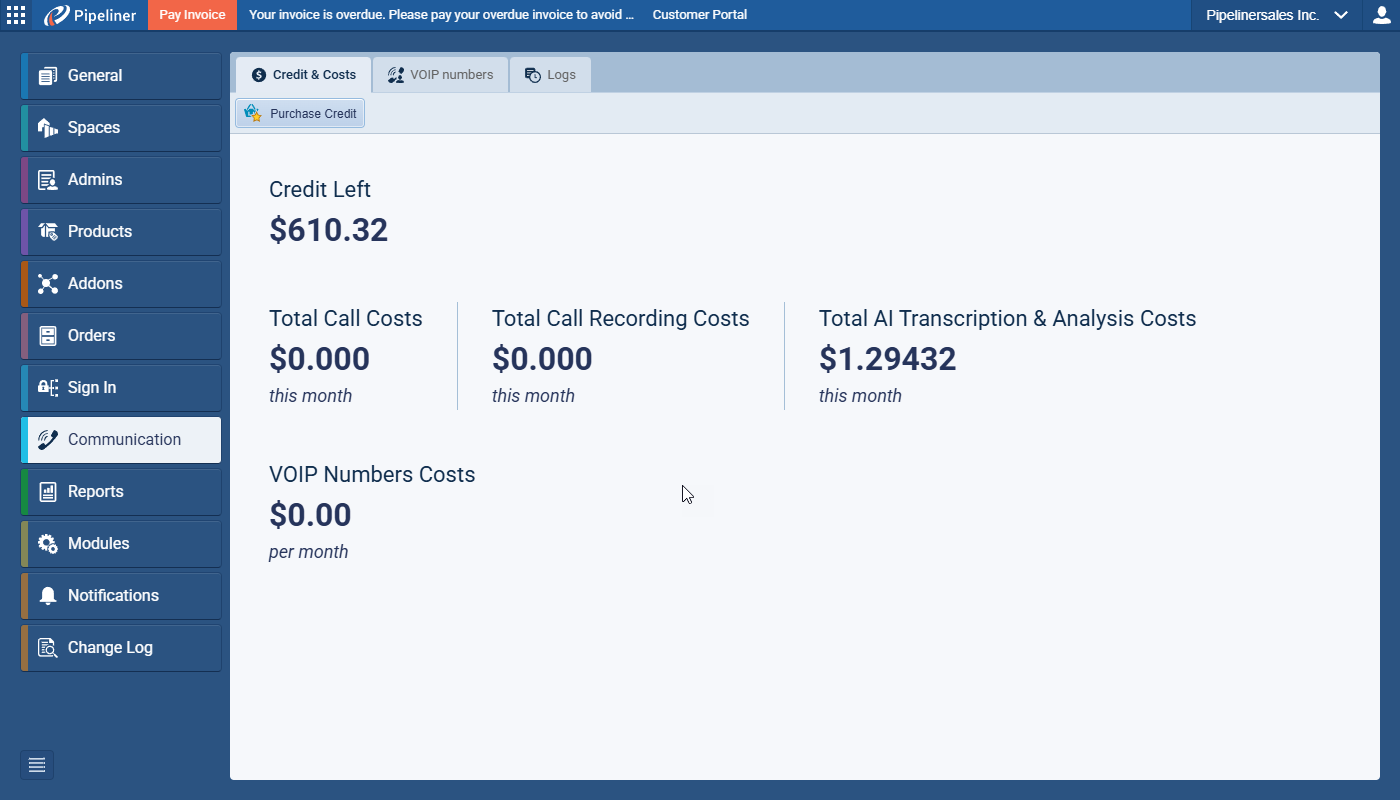1400x800 pixels.
Task: Collapse the sidebar with hamburger button
Action: pyautogui.click(x=37, y=765)
